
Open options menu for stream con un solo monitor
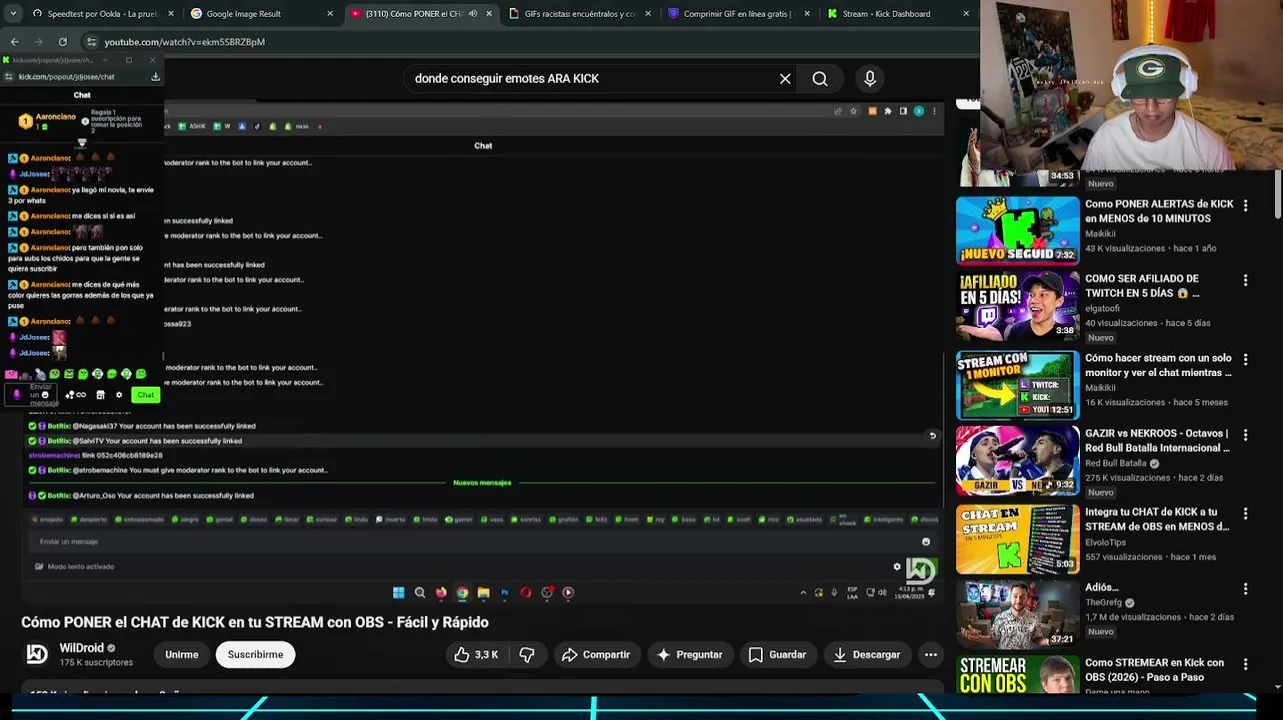point(1245,359)
